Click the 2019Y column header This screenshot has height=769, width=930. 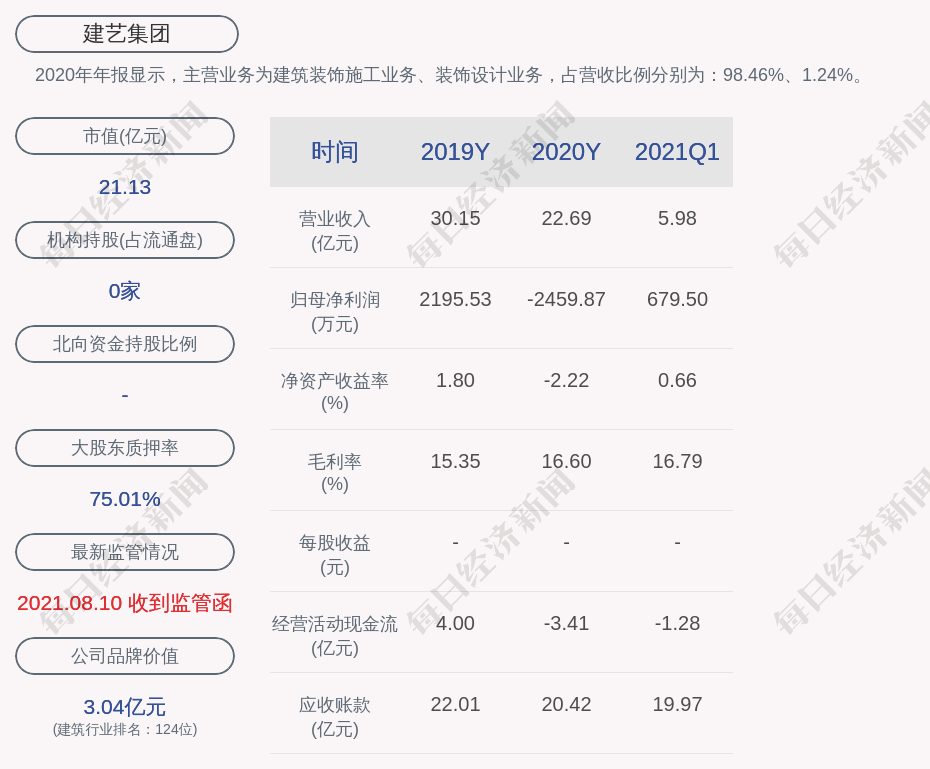[x=455, y=152]
